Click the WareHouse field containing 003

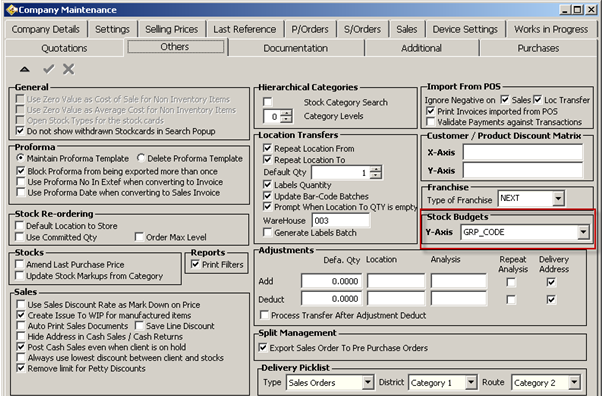pyautogui.click(x=341, y=220)
